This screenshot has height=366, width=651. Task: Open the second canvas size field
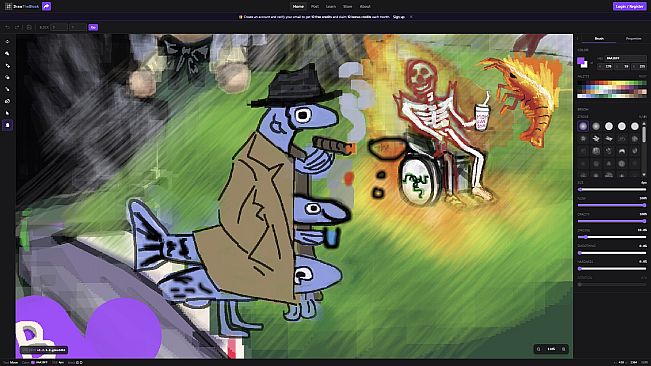[x=78, y=27]
